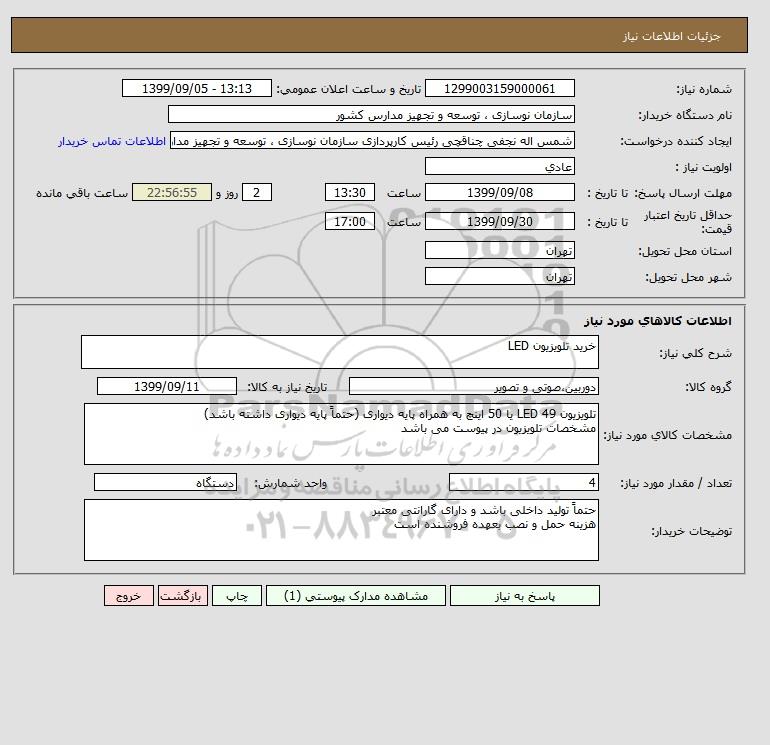
Task: Click remaining days field showing 2
Action: click(257, 193)
